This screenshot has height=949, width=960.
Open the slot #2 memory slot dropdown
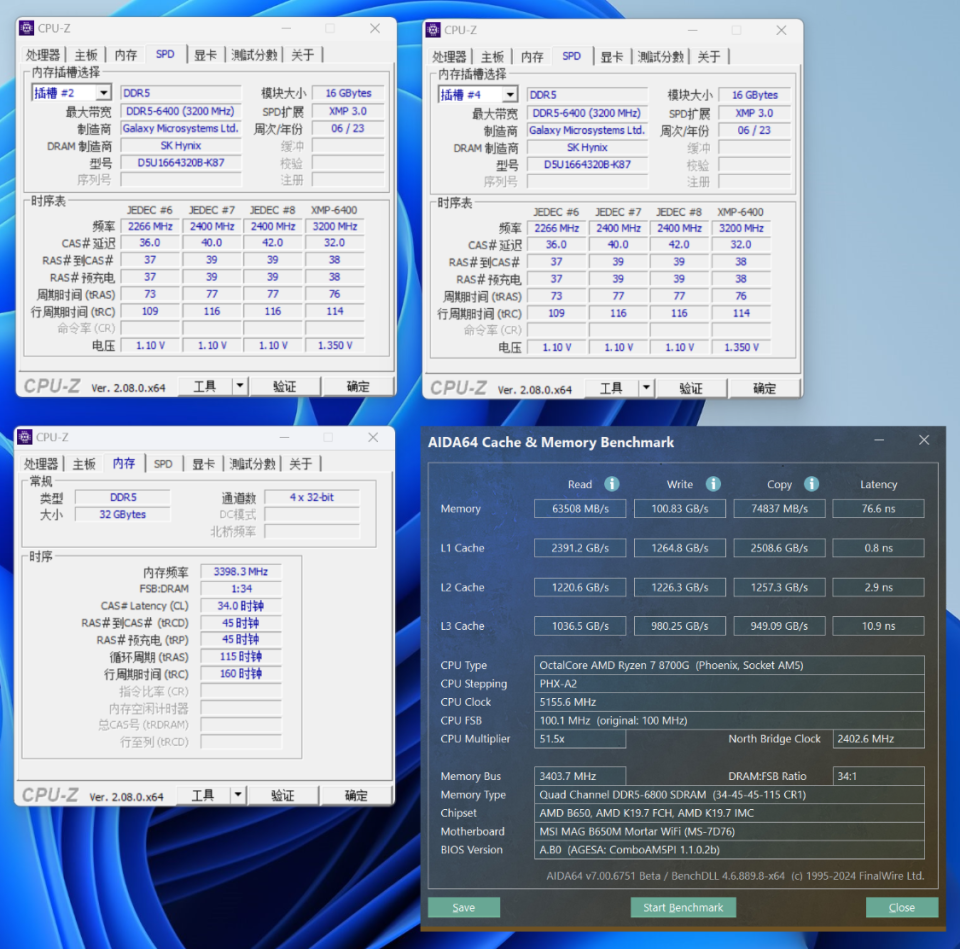click(103, 92)
